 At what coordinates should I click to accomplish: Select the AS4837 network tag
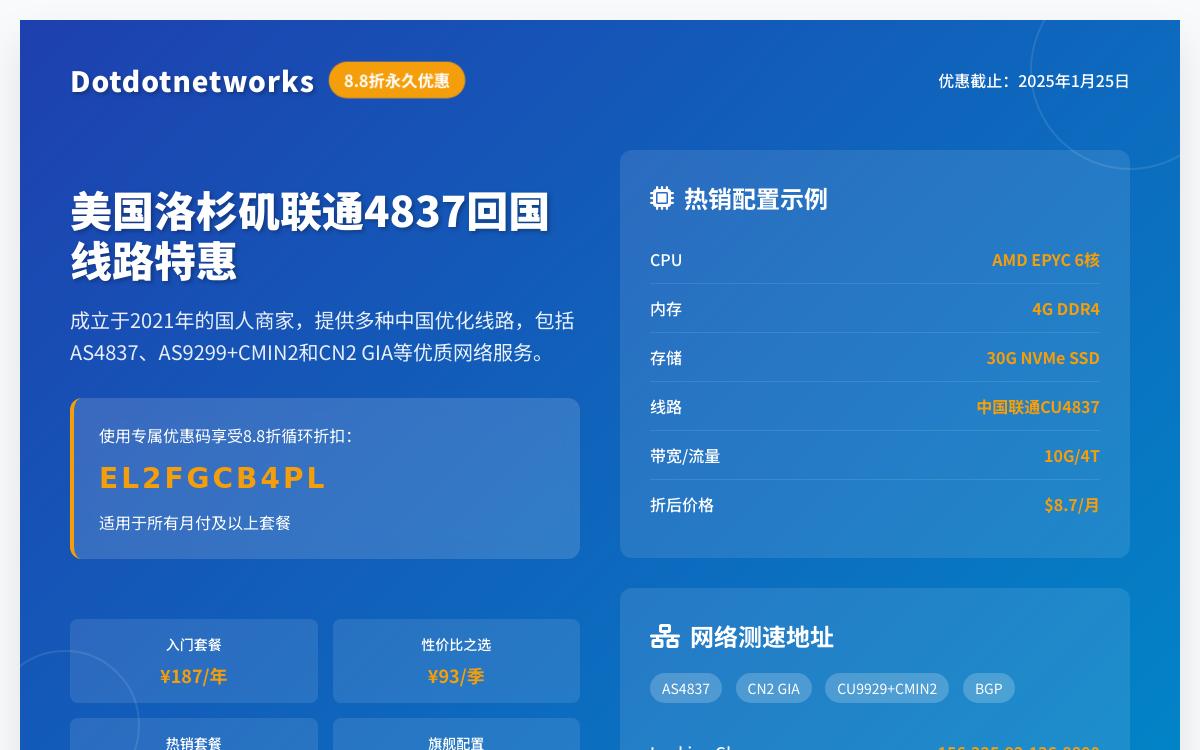[x=686, y=688]
